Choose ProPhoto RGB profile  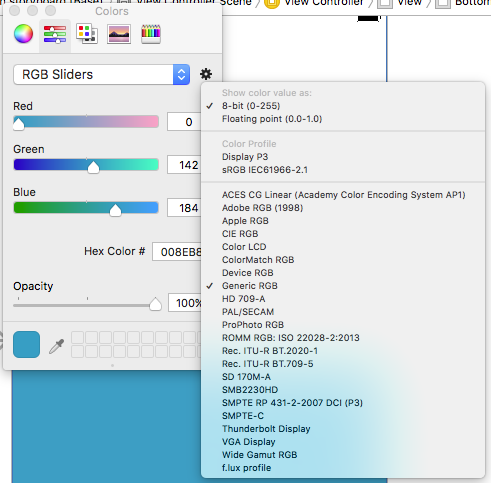(x=343, y=325)
